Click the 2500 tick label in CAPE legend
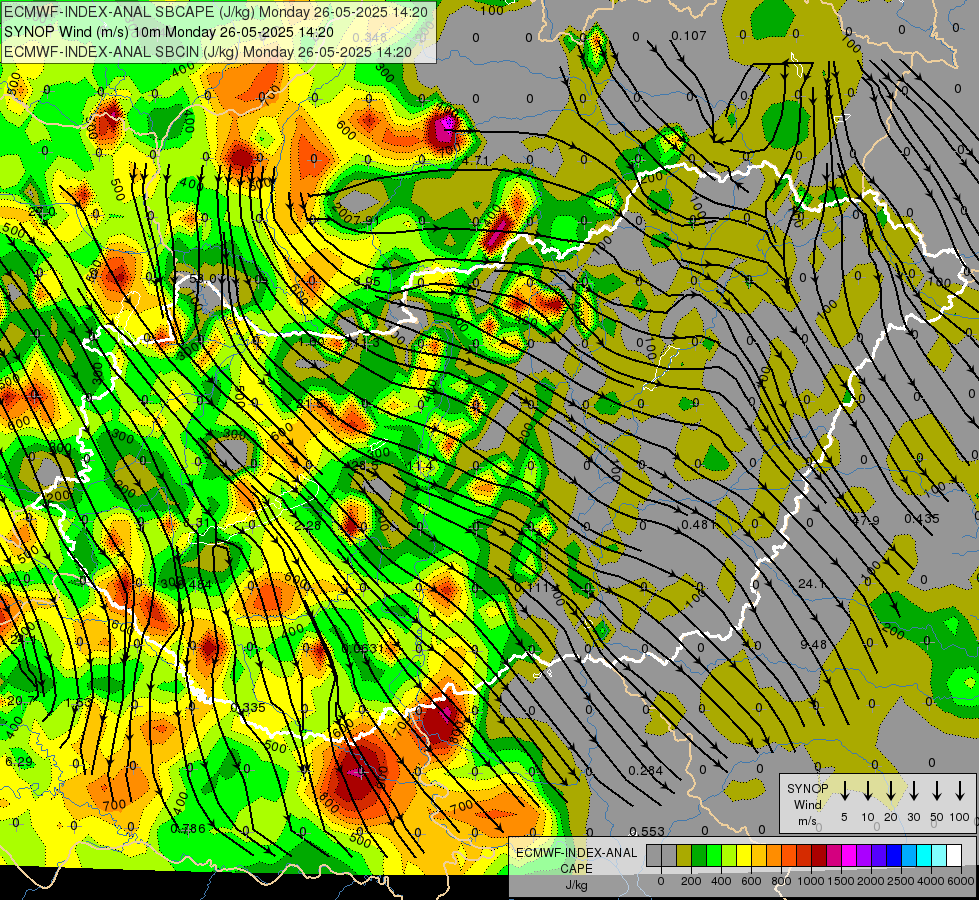The width and height of the screenshot is (979, 900). point(901,881)
